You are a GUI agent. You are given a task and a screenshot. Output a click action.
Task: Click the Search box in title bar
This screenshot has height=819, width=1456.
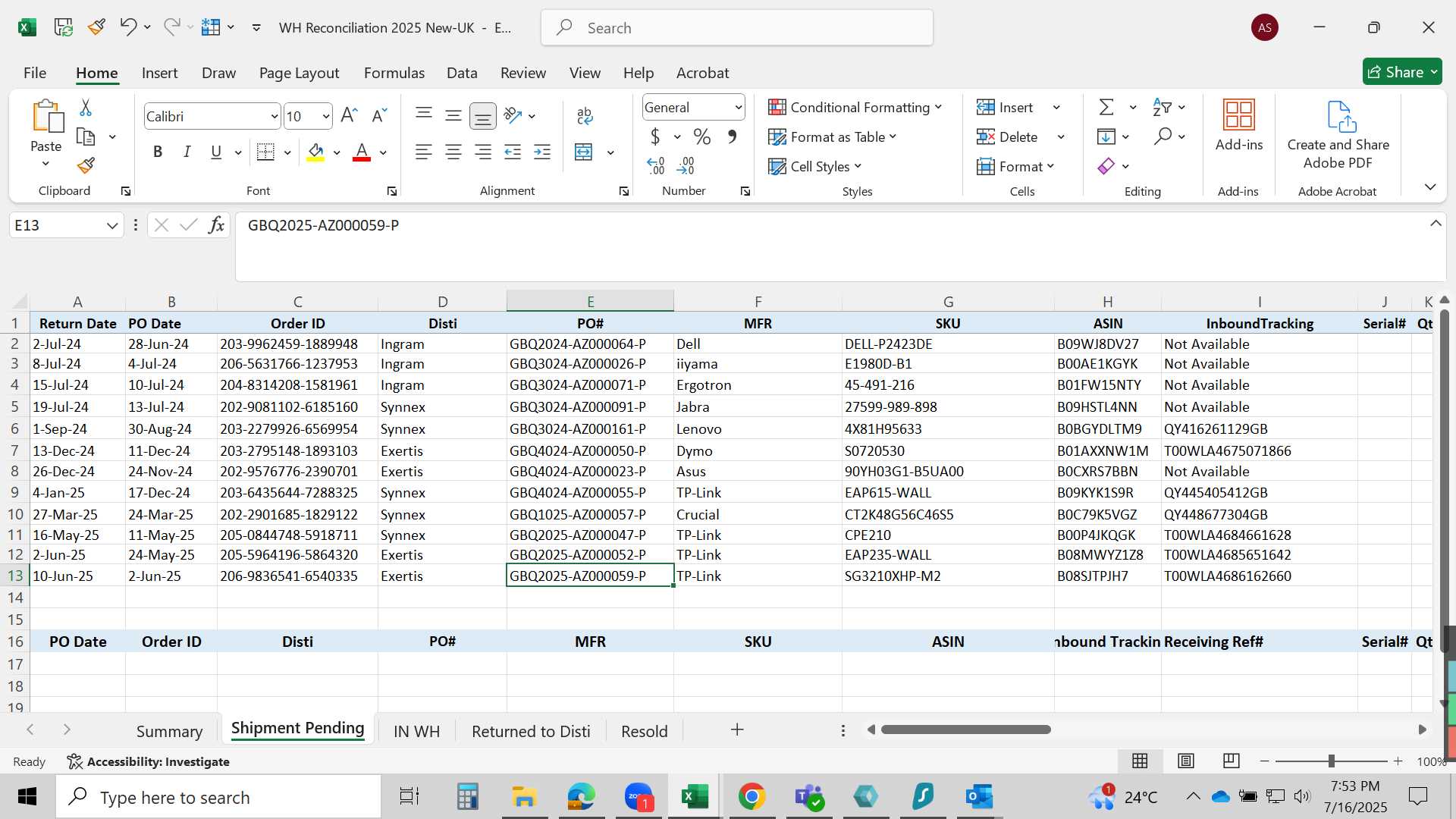coord(737,28)
